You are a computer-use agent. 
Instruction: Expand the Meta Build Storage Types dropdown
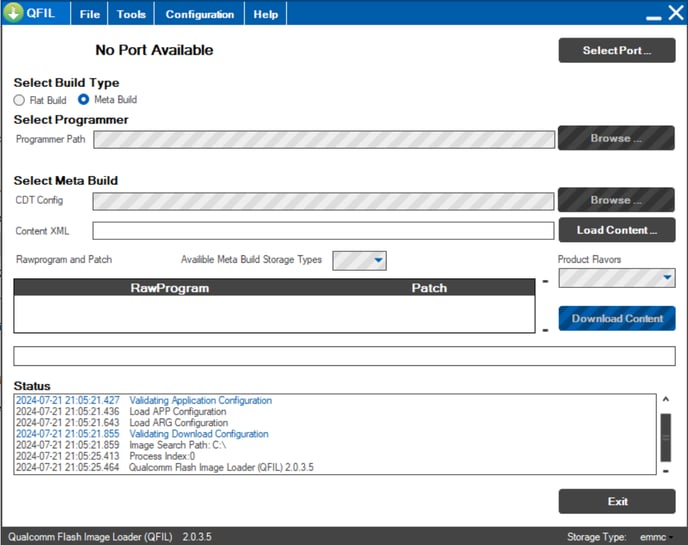pos(359,261)
